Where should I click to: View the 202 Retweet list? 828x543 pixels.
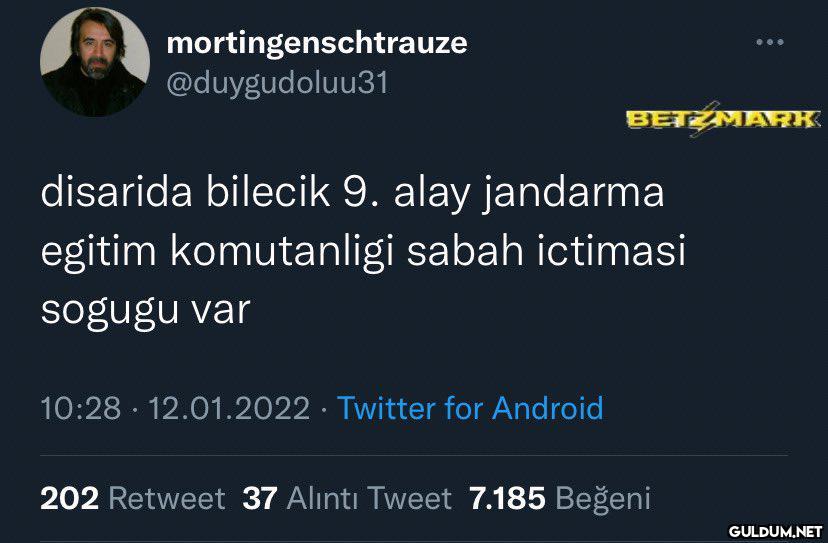[133, 498]
